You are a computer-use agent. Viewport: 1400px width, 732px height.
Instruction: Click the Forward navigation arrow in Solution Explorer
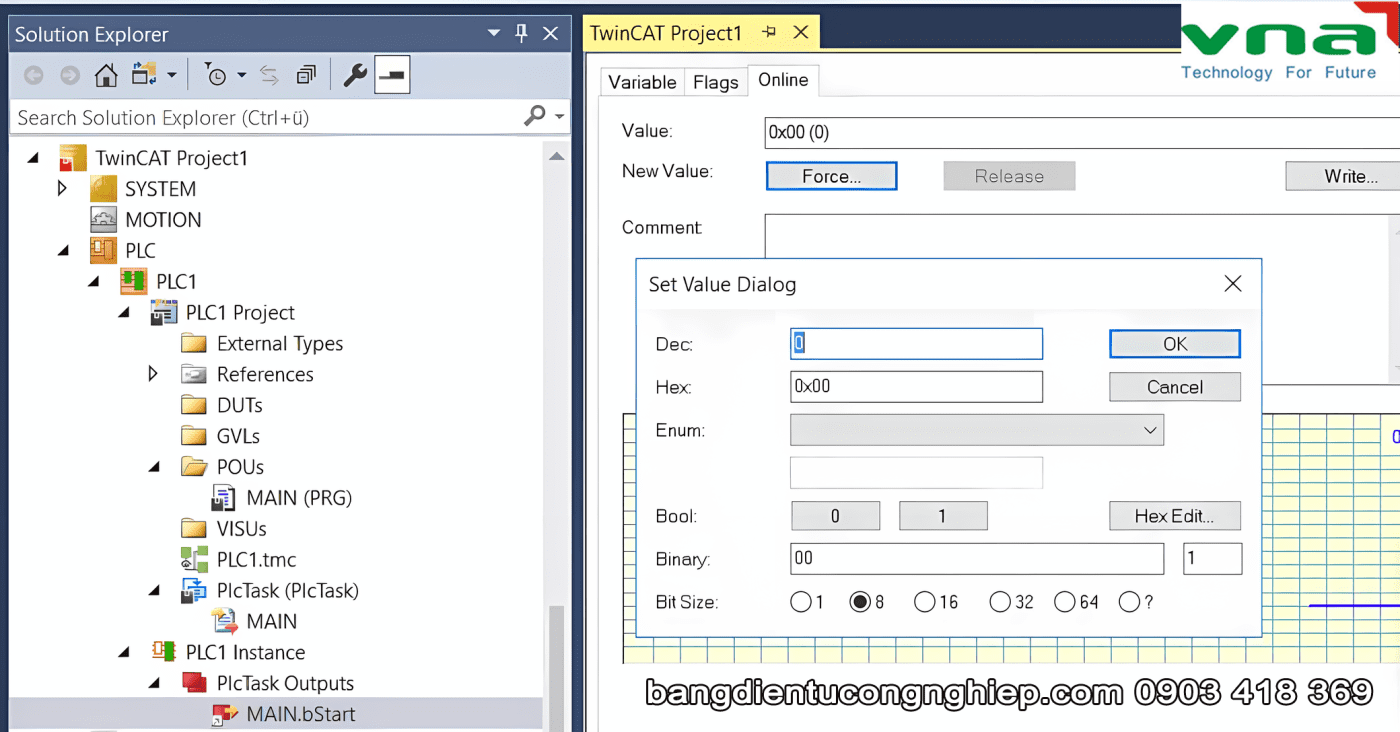(x=69, y=75)
